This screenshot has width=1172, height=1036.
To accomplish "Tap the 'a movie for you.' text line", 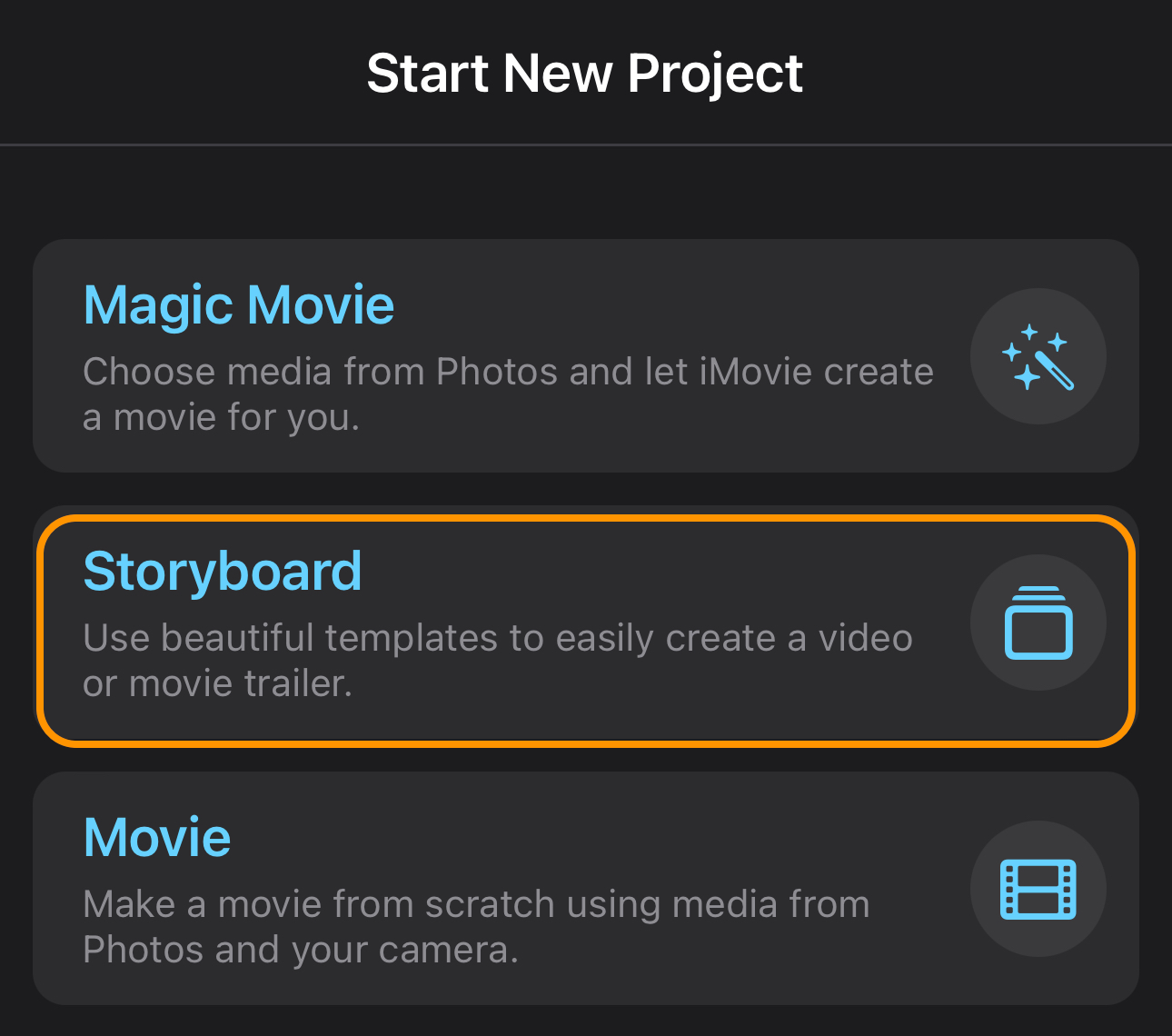I will [222, 418].
